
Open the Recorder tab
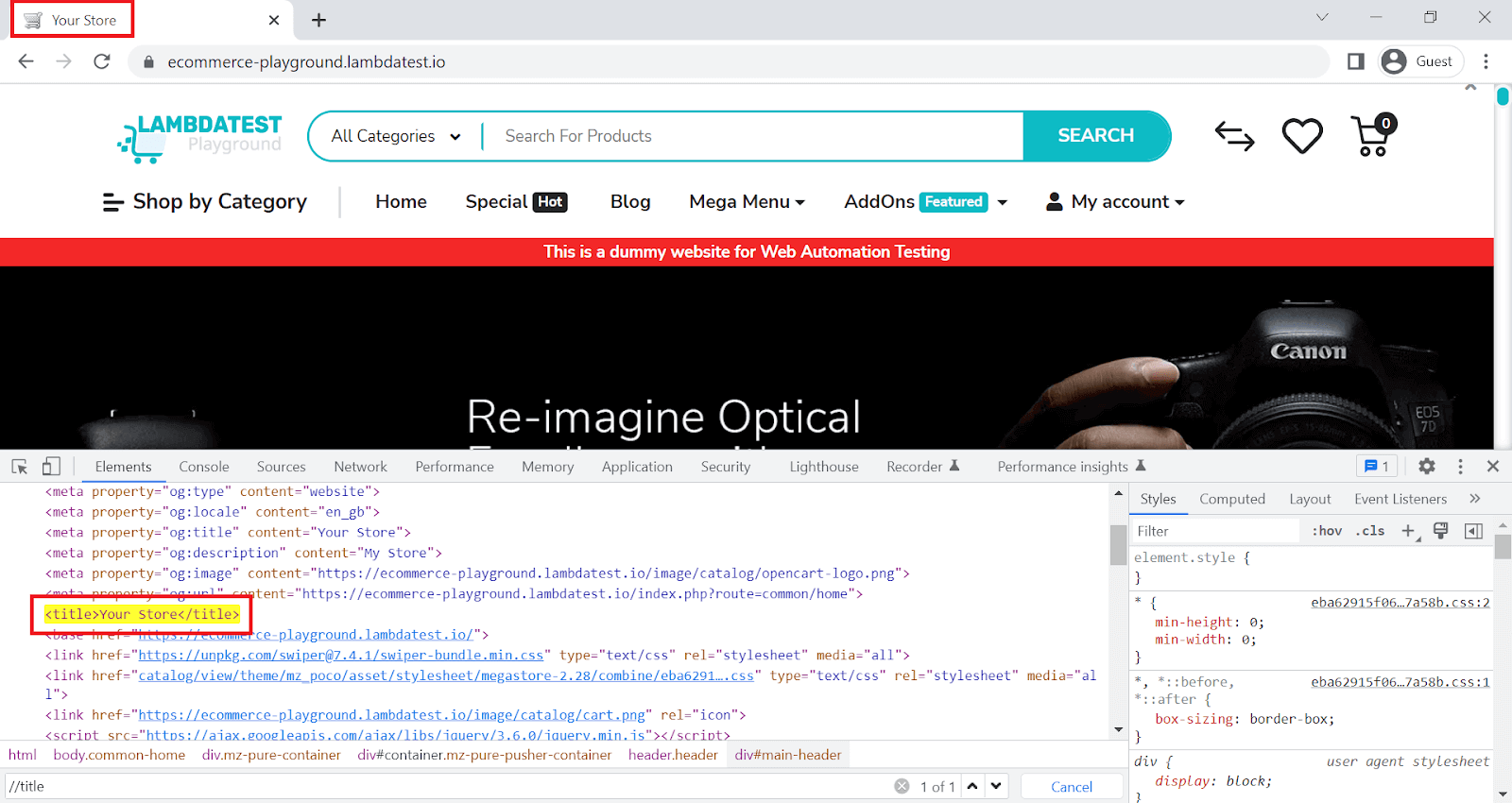click(922, 467)
